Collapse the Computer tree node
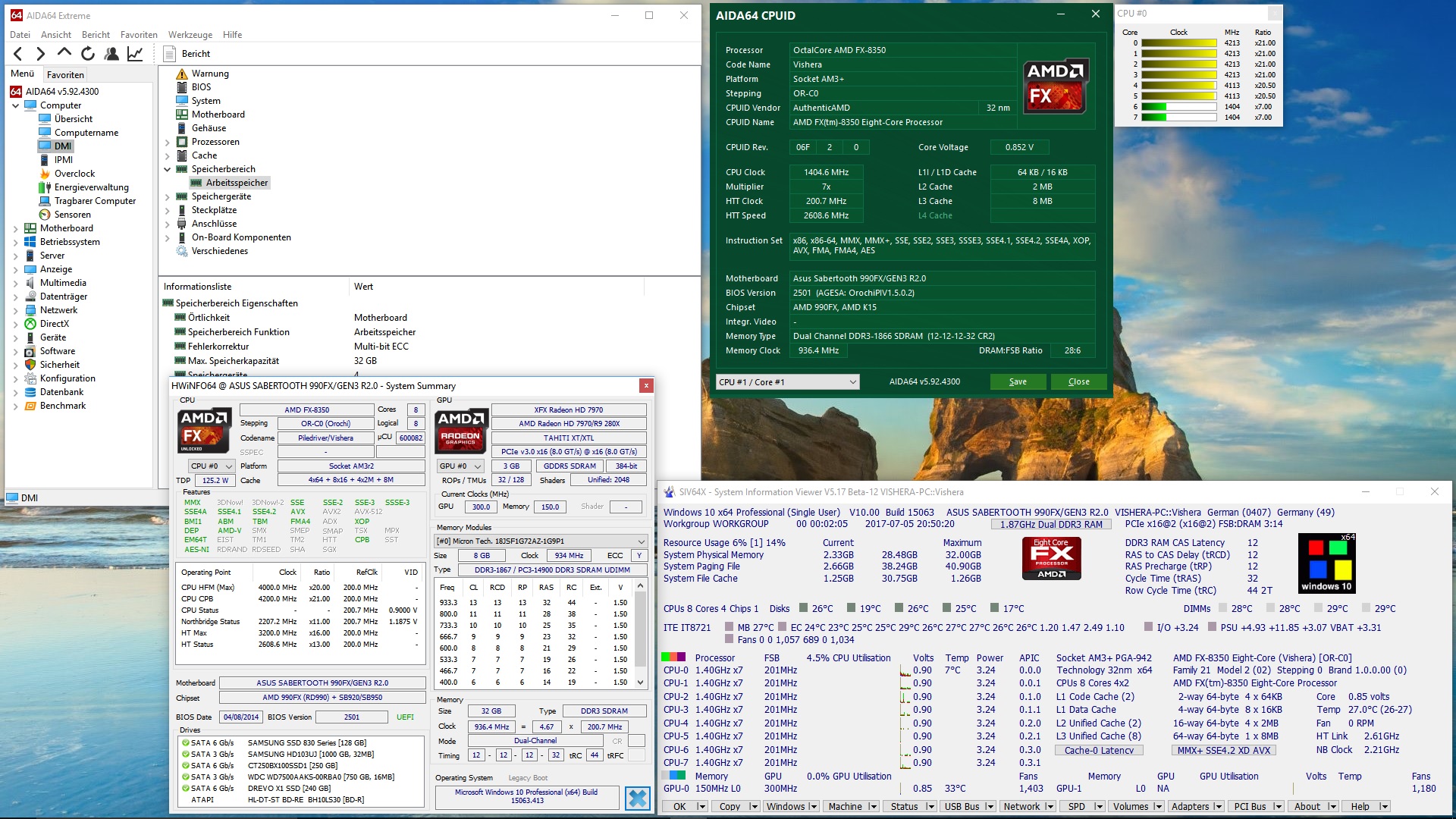The image size is (1456, 819). pos(16,105)
